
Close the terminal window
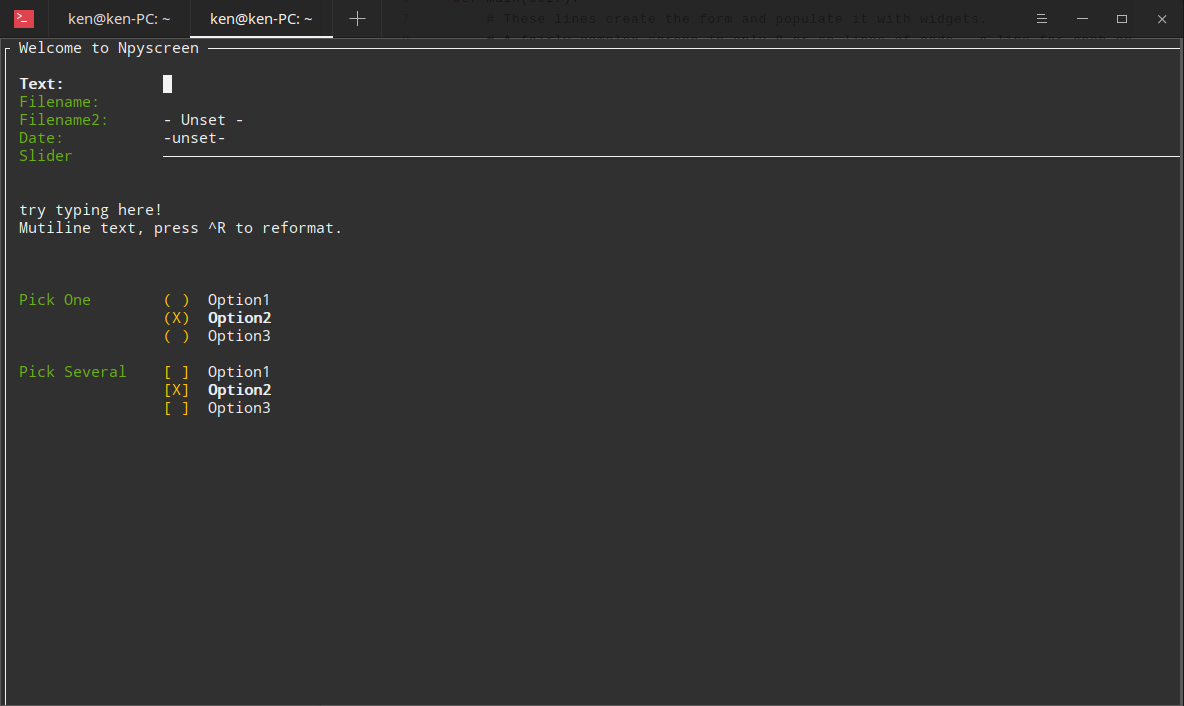[x=1161, y=19]
